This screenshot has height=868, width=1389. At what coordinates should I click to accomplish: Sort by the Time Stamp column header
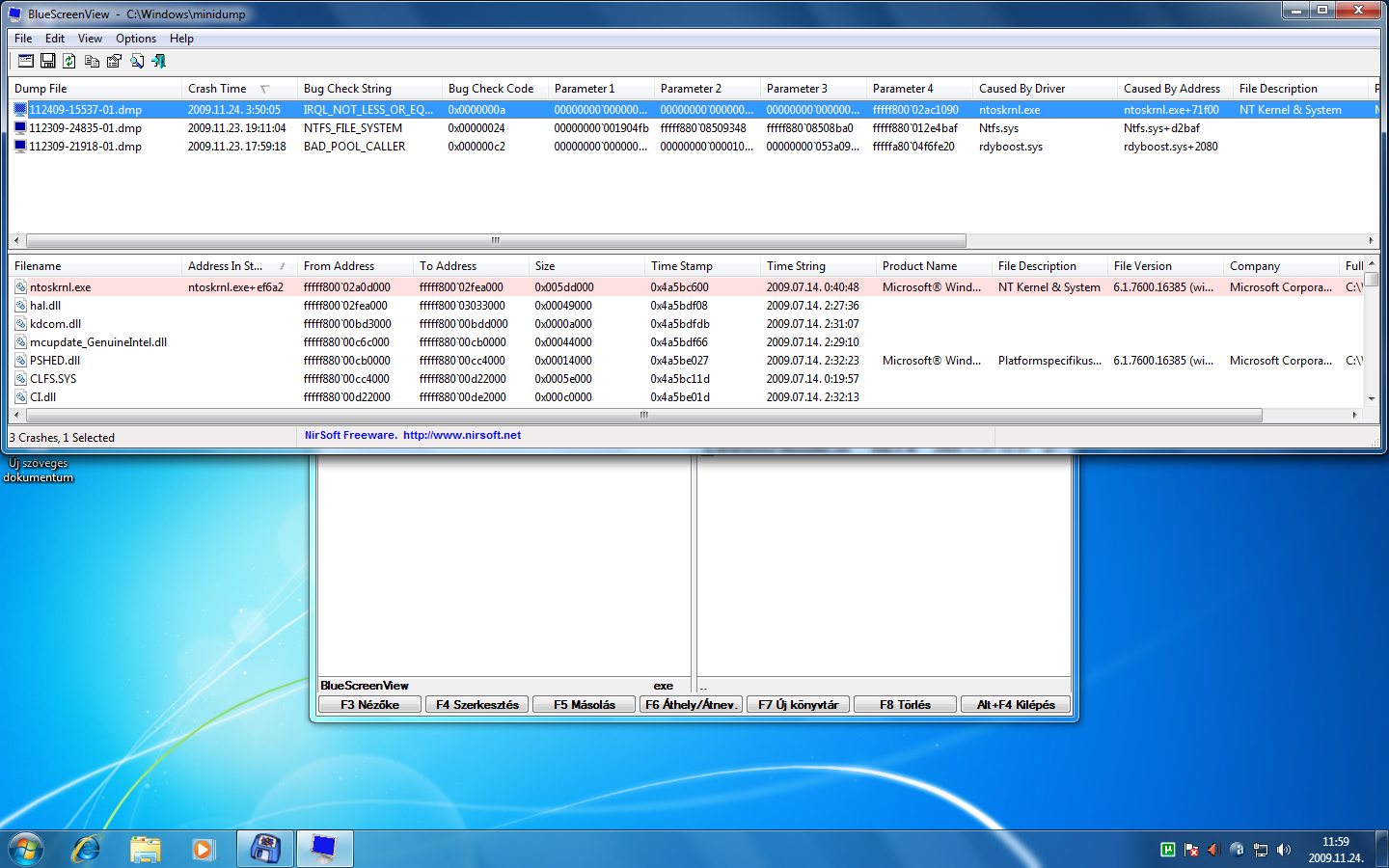701,266
